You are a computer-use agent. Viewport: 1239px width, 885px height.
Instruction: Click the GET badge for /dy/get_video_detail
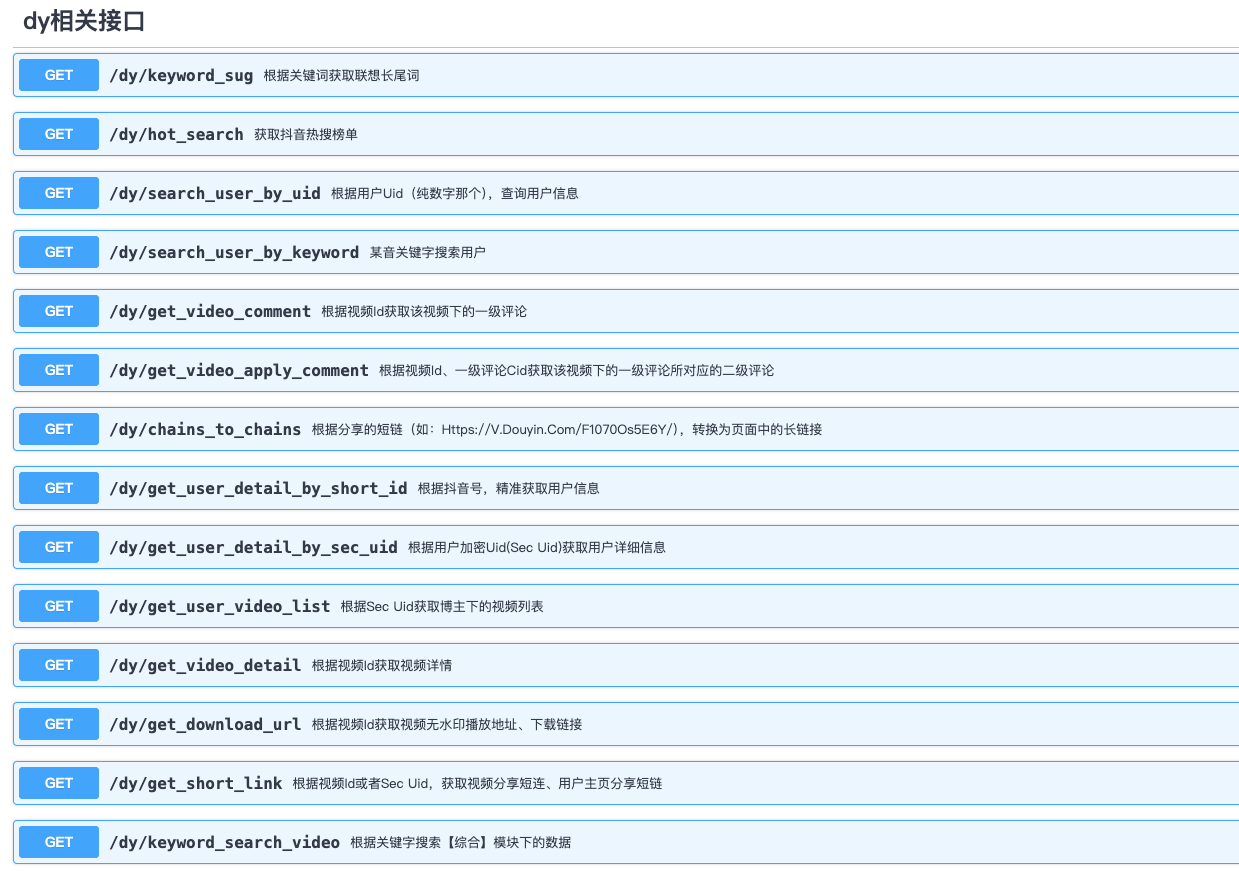(59, 665)
